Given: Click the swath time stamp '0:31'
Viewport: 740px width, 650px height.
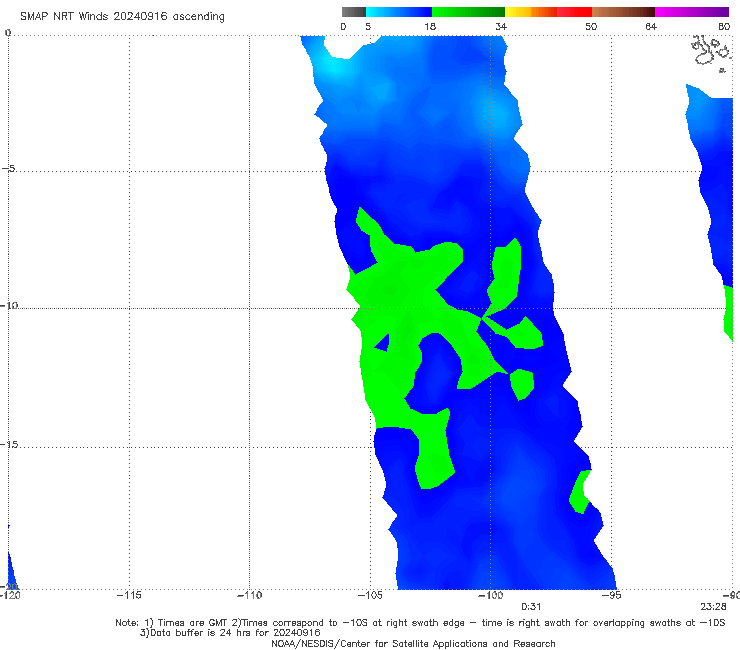Looking at the screenshot, I should click(x=531, y=607).
